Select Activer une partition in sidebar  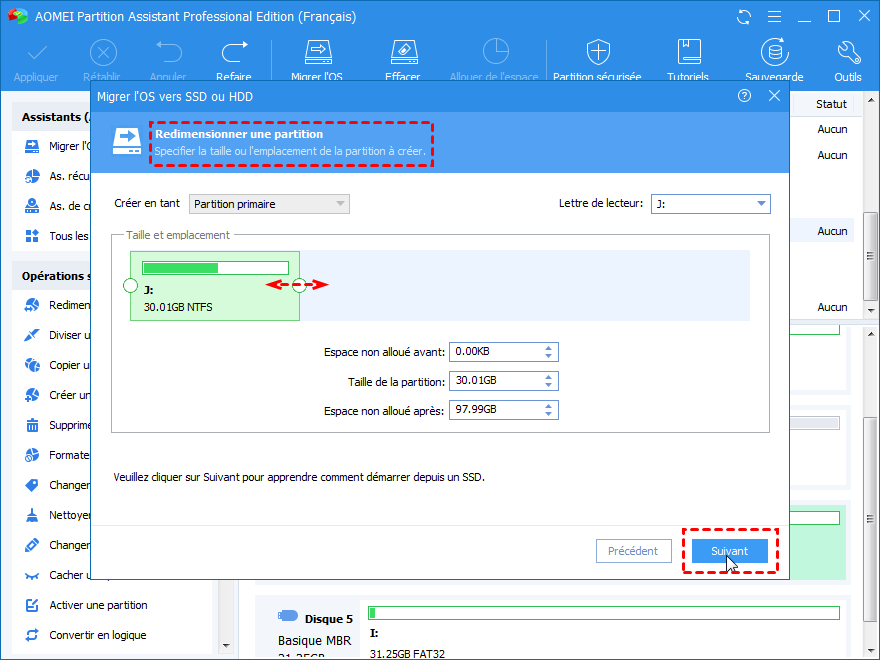(86, 605)
